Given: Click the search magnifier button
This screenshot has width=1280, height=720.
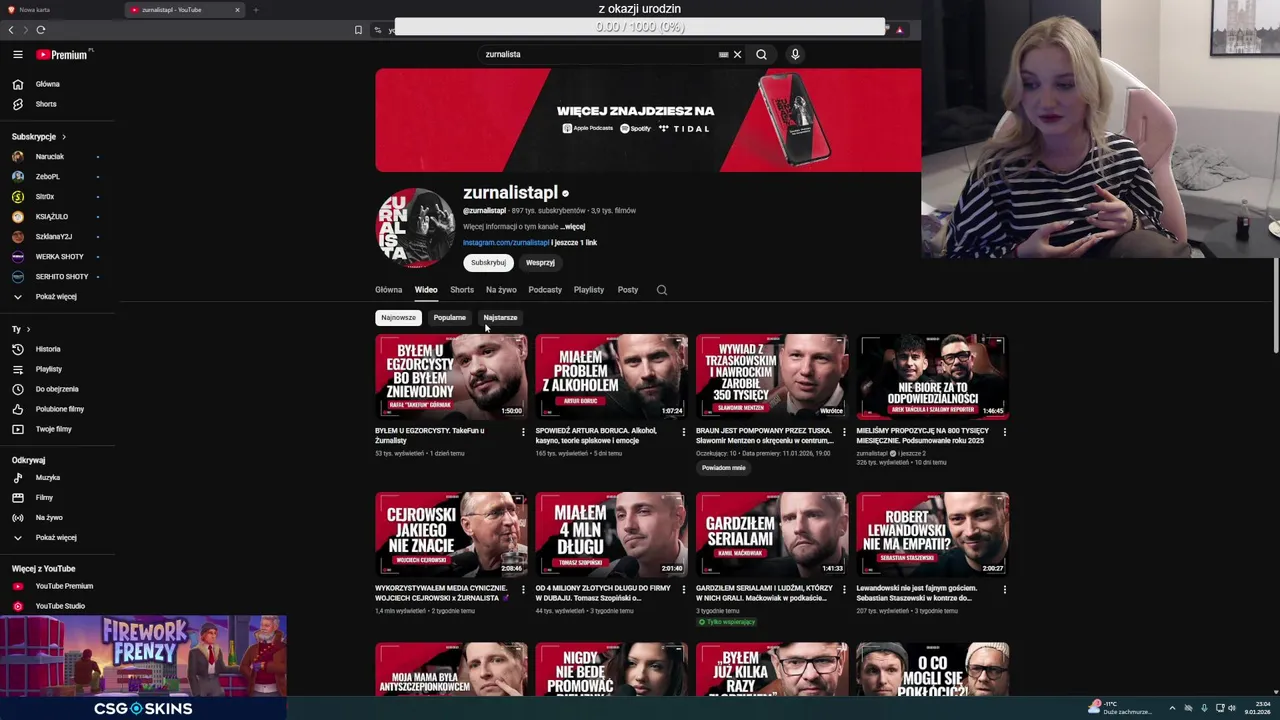Looking at the screenshot, I should pyautogui.click(x=761, y=55).
